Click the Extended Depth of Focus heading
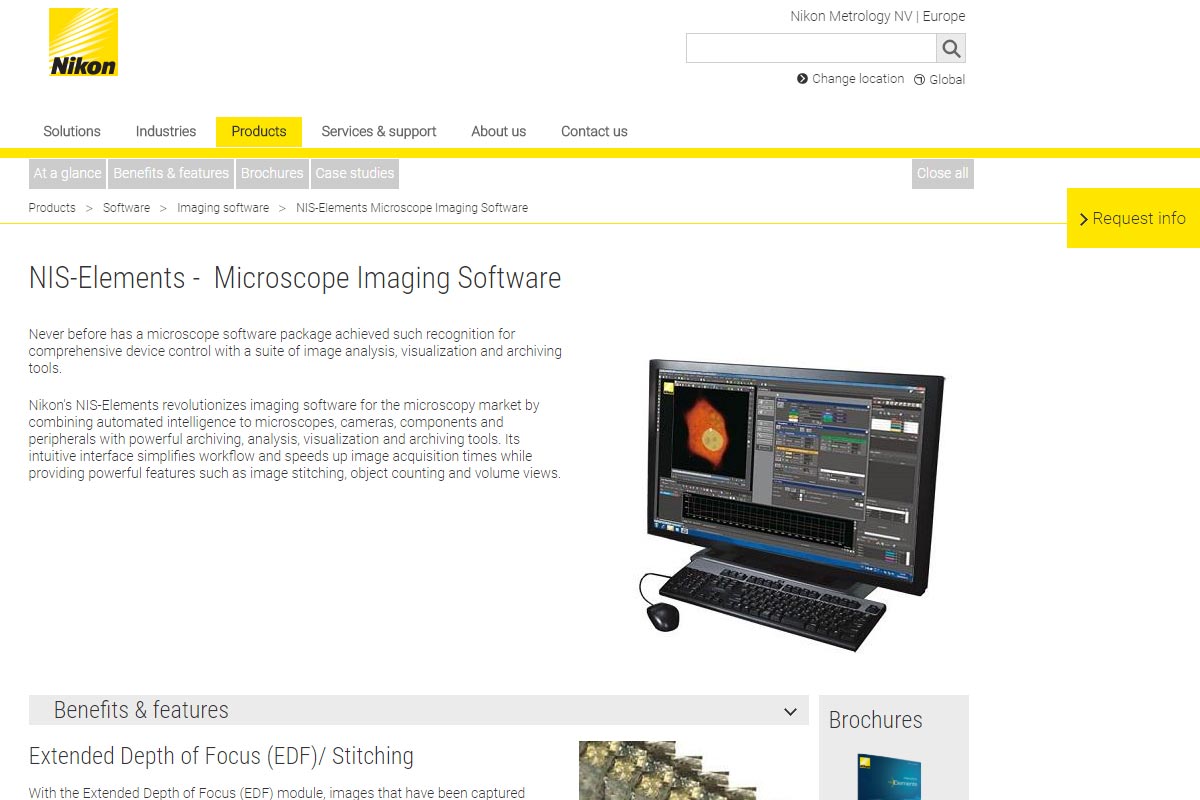1200x800 pixels. pyautogui.click(x=221, y=756)
